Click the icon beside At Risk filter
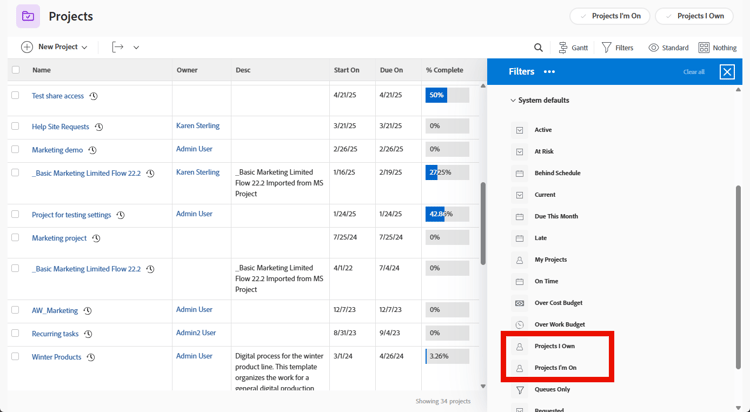 (519, 152)
